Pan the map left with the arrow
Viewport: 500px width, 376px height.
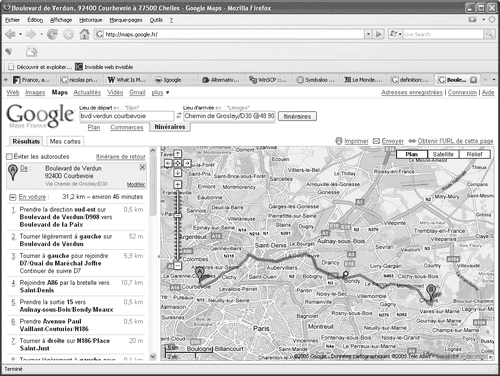[168, 163]
